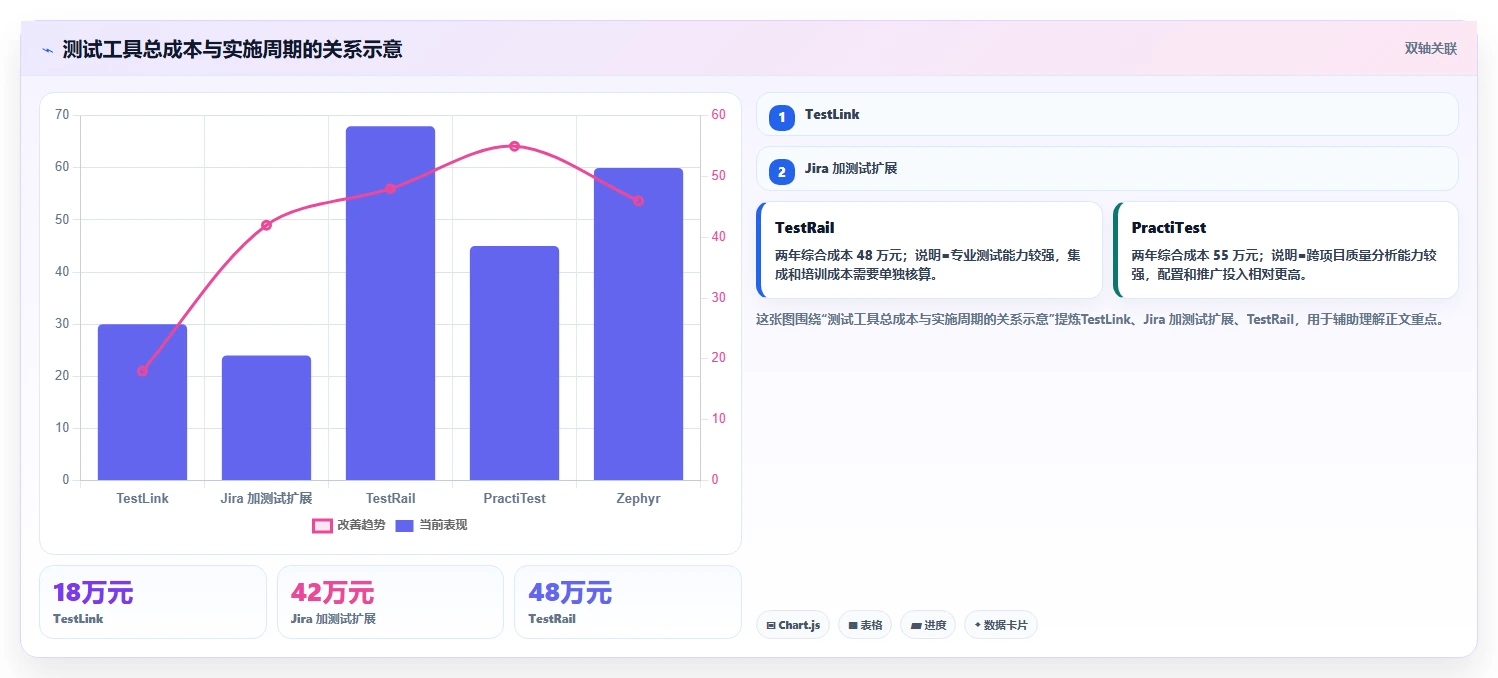Viewport: 1498px width, 678px height.
Task: Click the number 2 badge beside Jira 加测试扩展
Action: (x=781, y=171)
